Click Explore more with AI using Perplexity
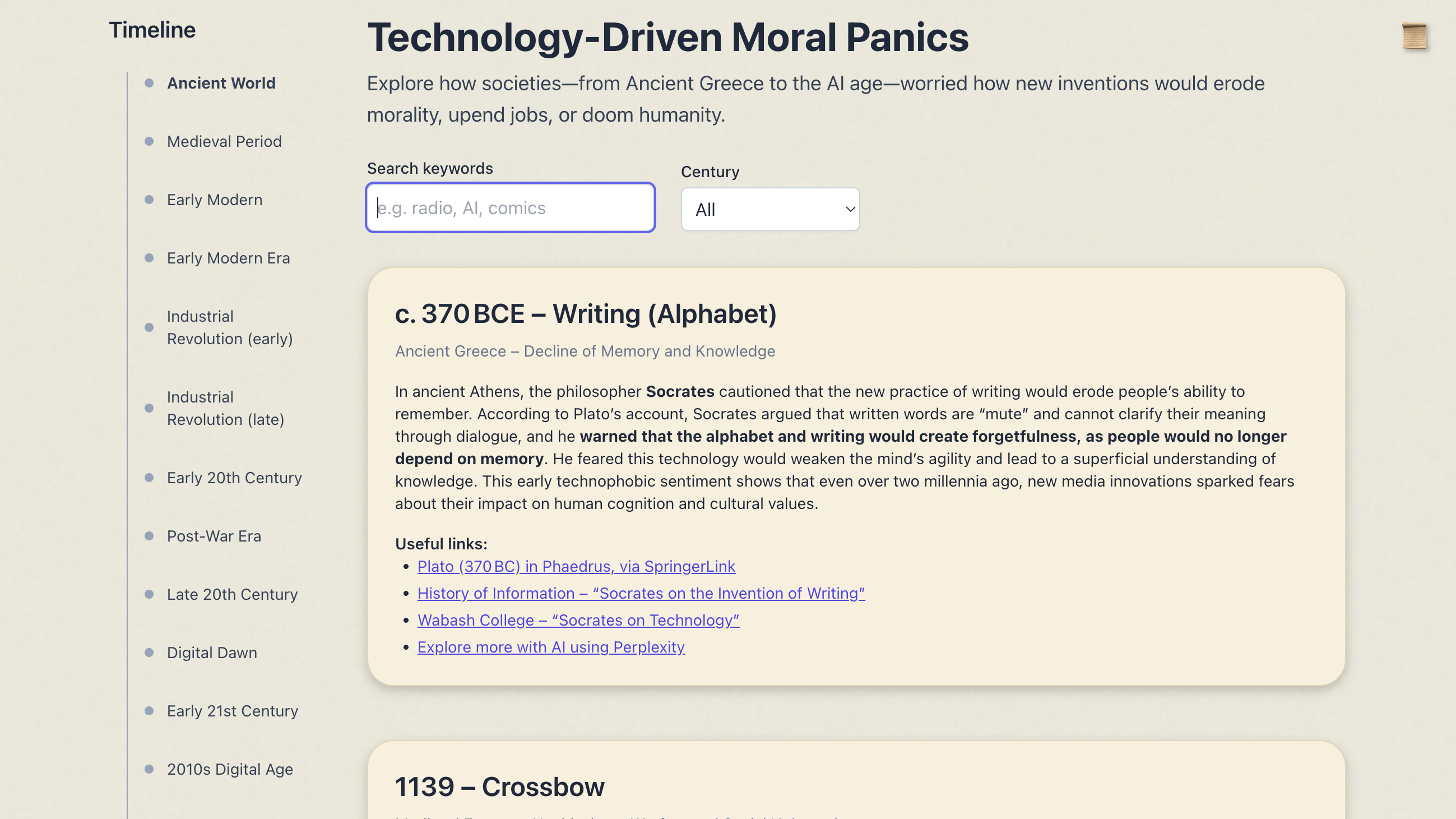Image resolution: width=1456 pixels, height=819 pixels. pos(550,646)
